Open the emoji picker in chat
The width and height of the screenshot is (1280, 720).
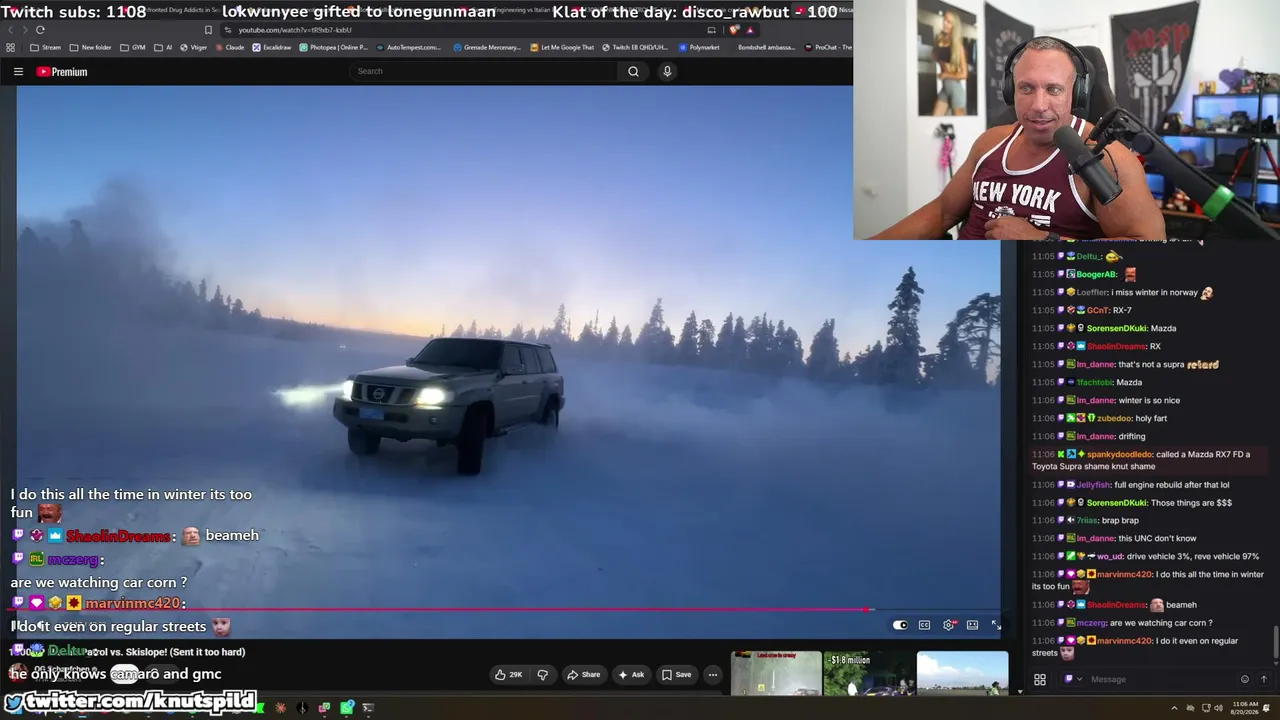1245,679
